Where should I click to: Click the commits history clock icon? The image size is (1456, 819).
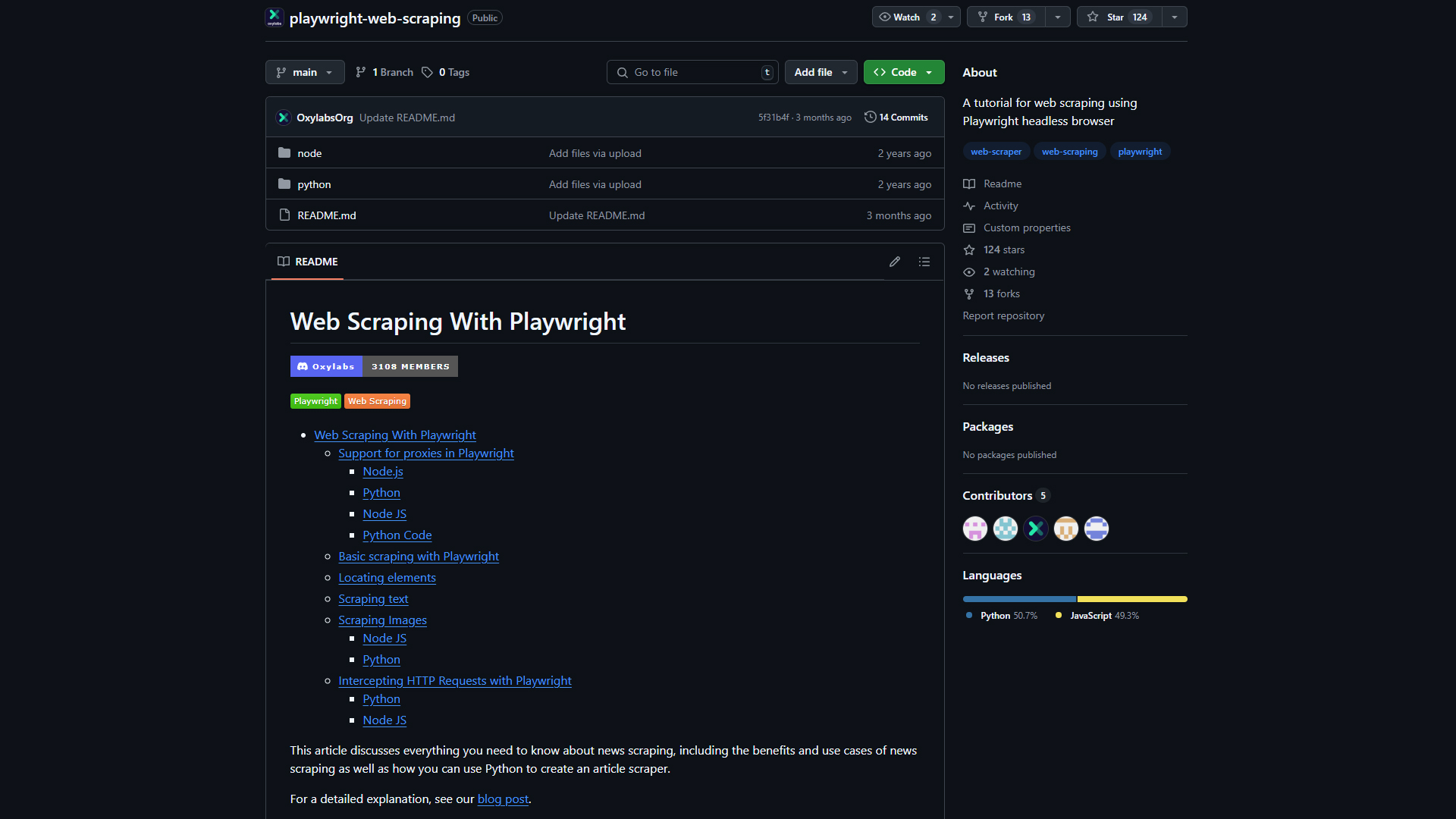[871, 118]
